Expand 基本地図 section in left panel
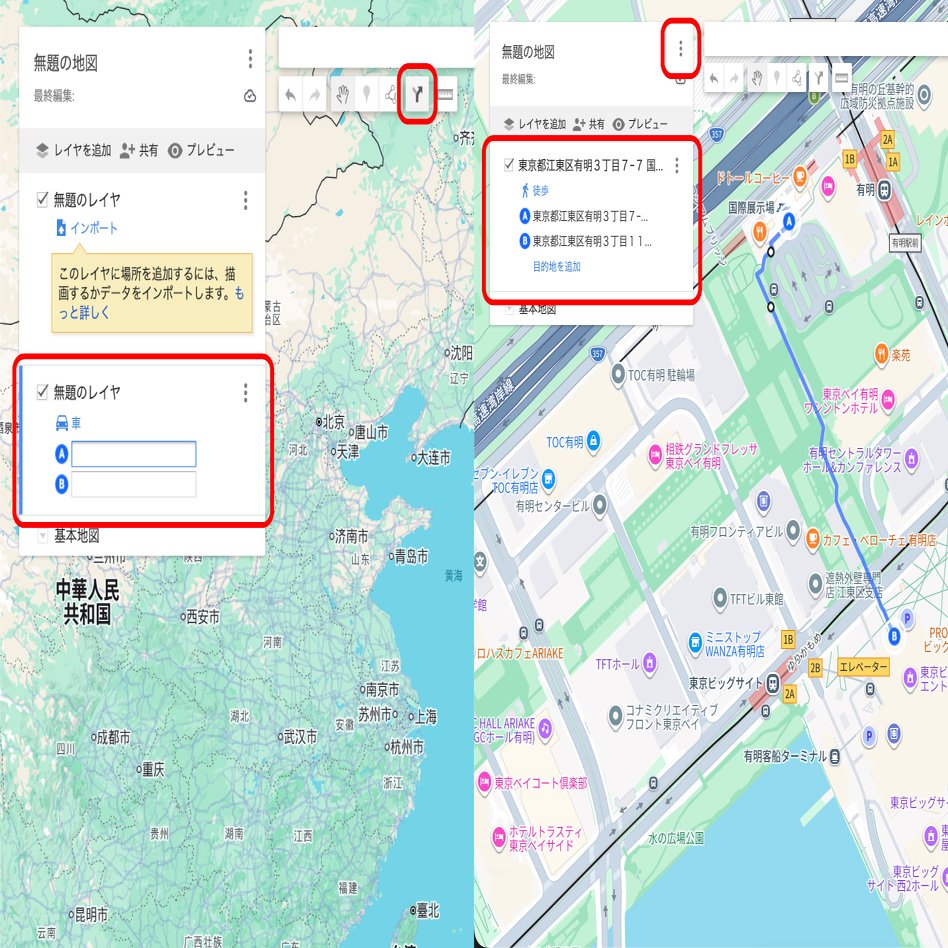Image resolution: width=948 pixels, height=948 pixels. coord(42,536)
